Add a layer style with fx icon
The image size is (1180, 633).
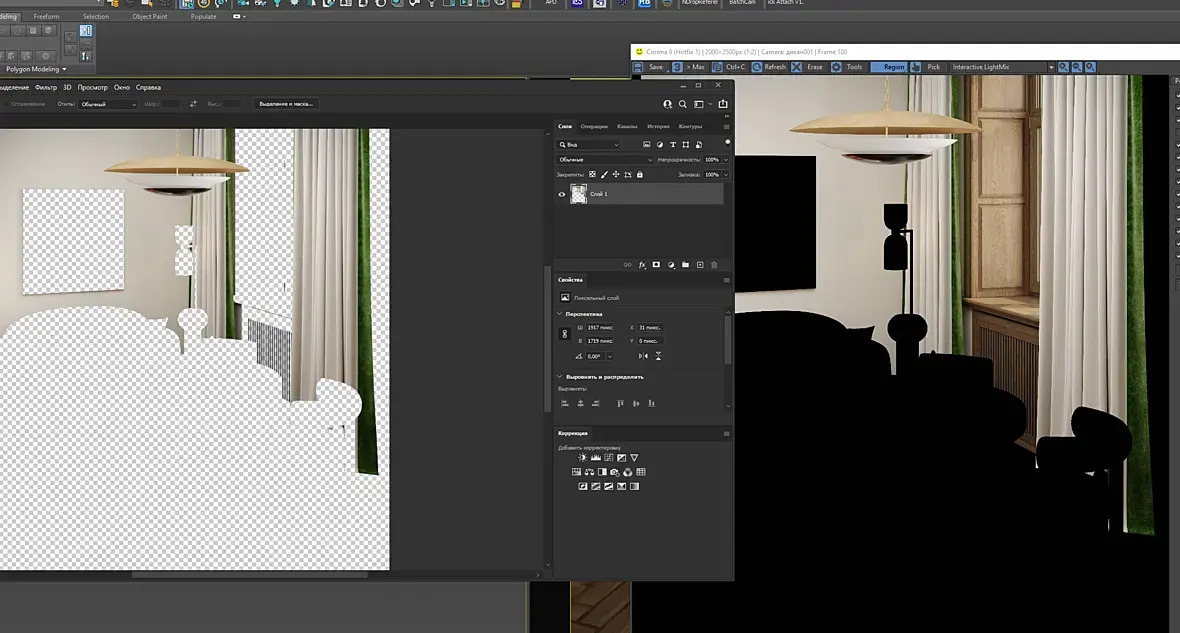[642, 265]
